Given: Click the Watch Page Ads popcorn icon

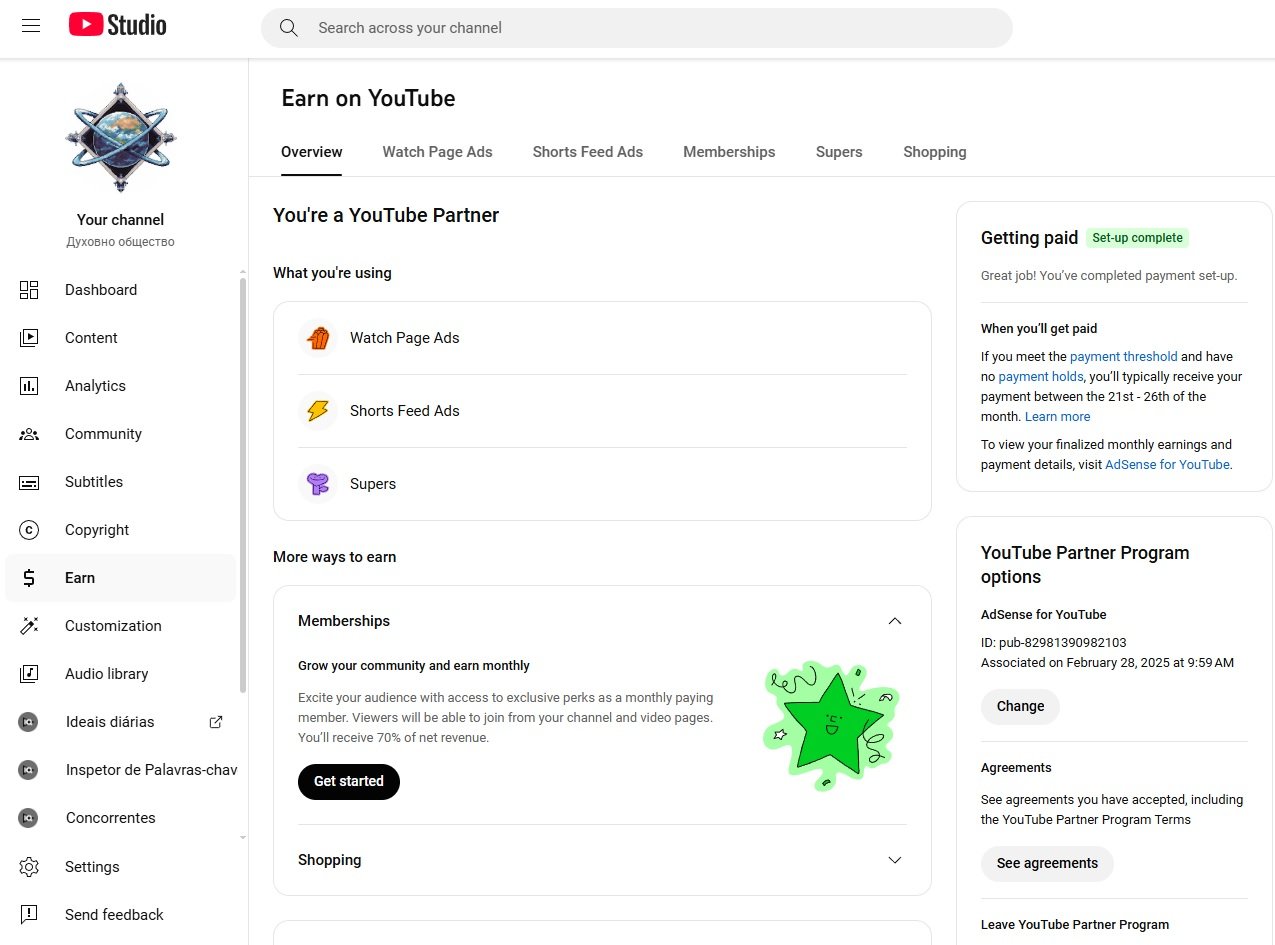Looking at the screenshot, I should 318,338.
